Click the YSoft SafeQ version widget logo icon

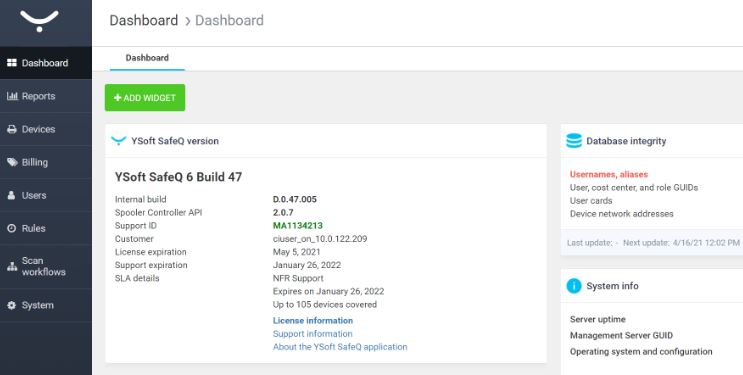click(118, 141)
